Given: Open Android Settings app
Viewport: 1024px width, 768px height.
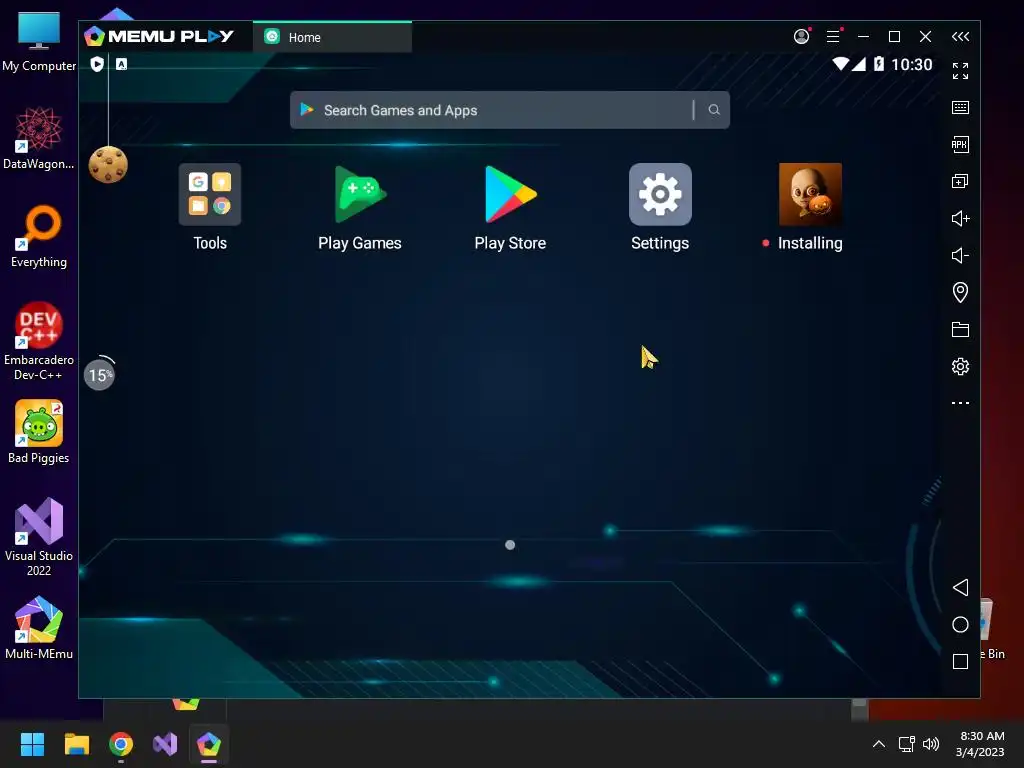Looking at the screenshot, I should (x=660, y=195).
